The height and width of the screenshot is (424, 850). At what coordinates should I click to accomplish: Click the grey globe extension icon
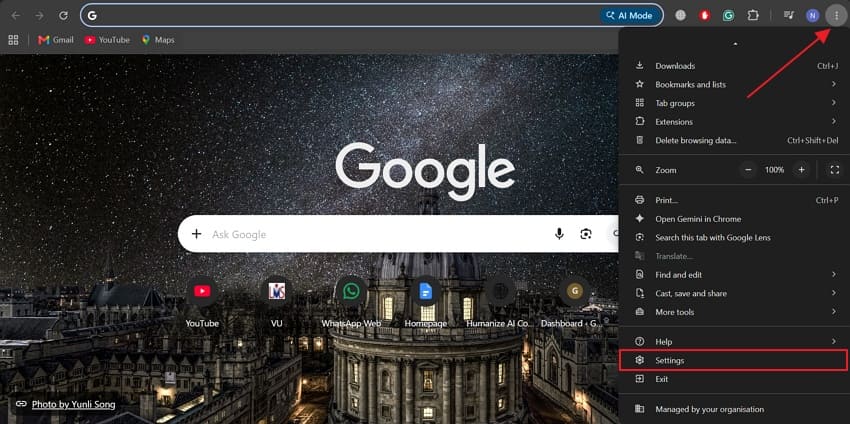680,16
